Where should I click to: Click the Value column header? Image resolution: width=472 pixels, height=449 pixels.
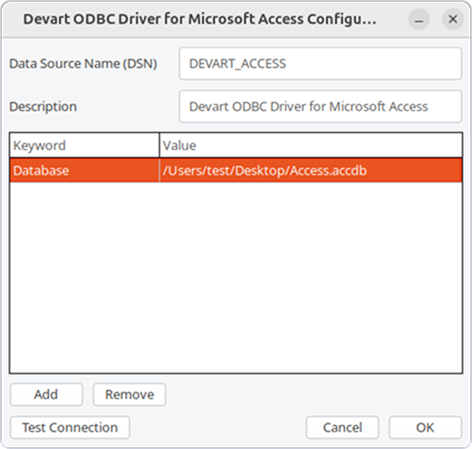click(x=311, y=145)
